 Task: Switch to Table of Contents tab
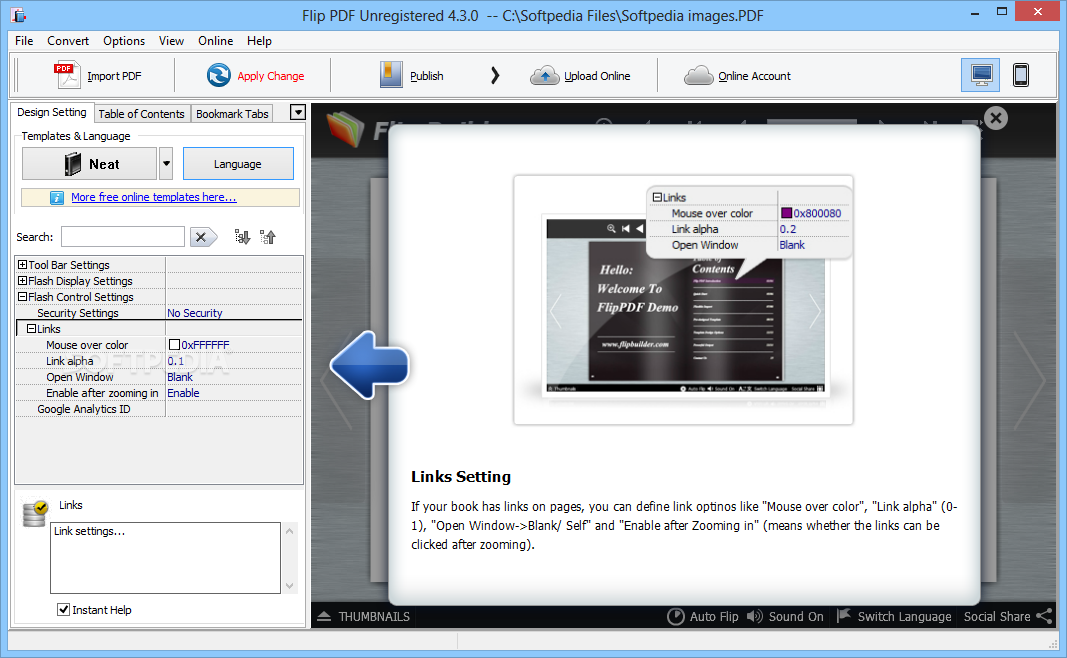click(142, 114)
